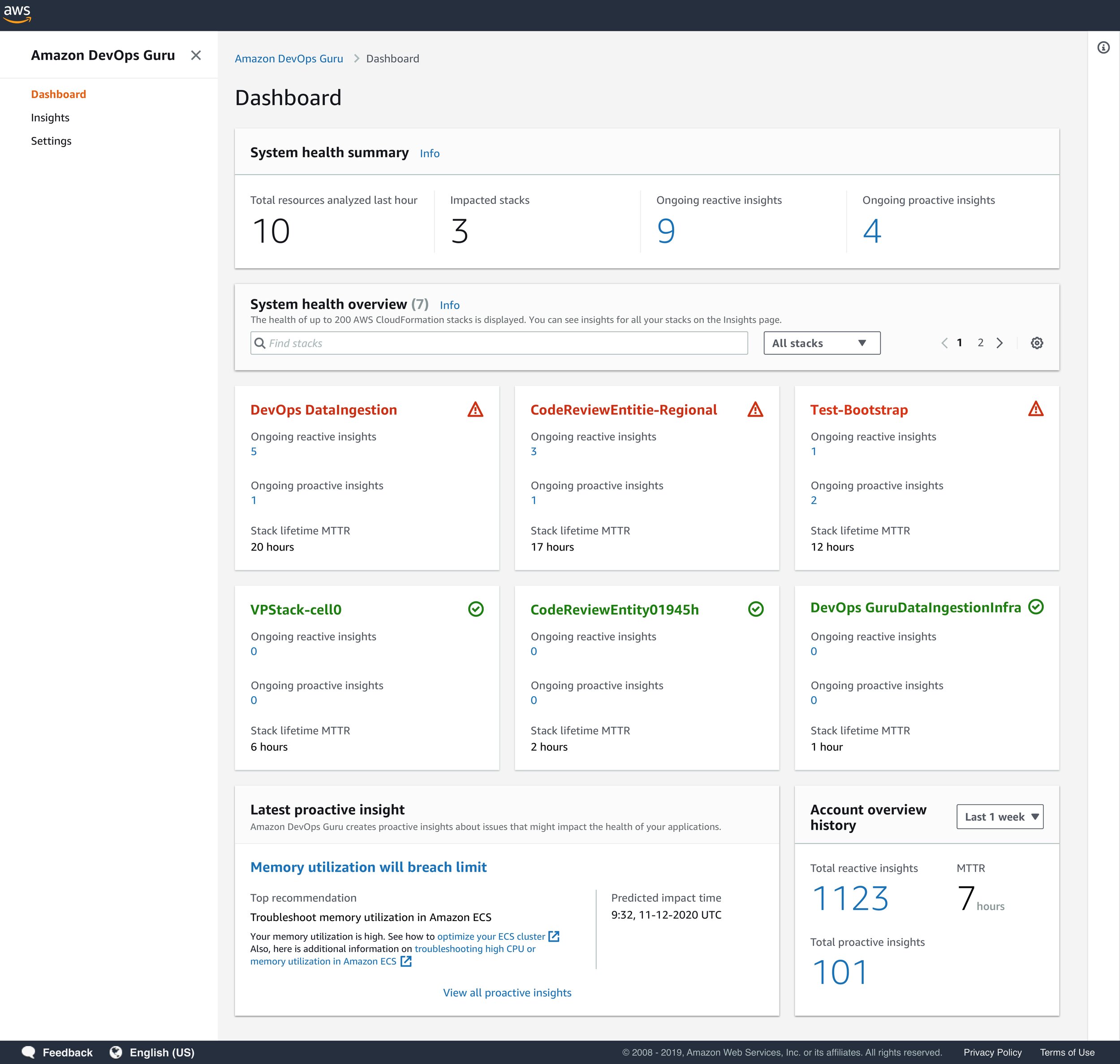The width and height of the screenshot is (1120, 1064).
Task: Click reactive insights 0 on VPStack-cell0
Action: point(254,651)
